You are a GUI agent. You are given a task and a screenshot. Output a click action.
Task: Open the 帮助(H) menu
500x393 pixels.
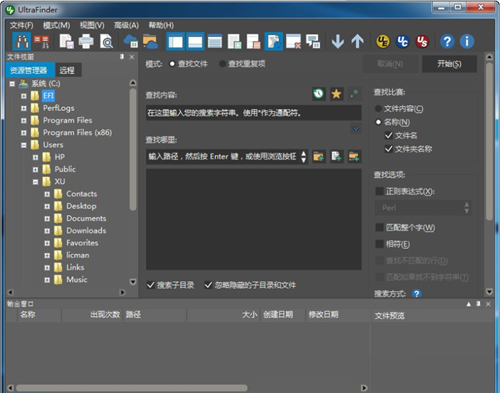pyautogui.click(x=161, y=25)
